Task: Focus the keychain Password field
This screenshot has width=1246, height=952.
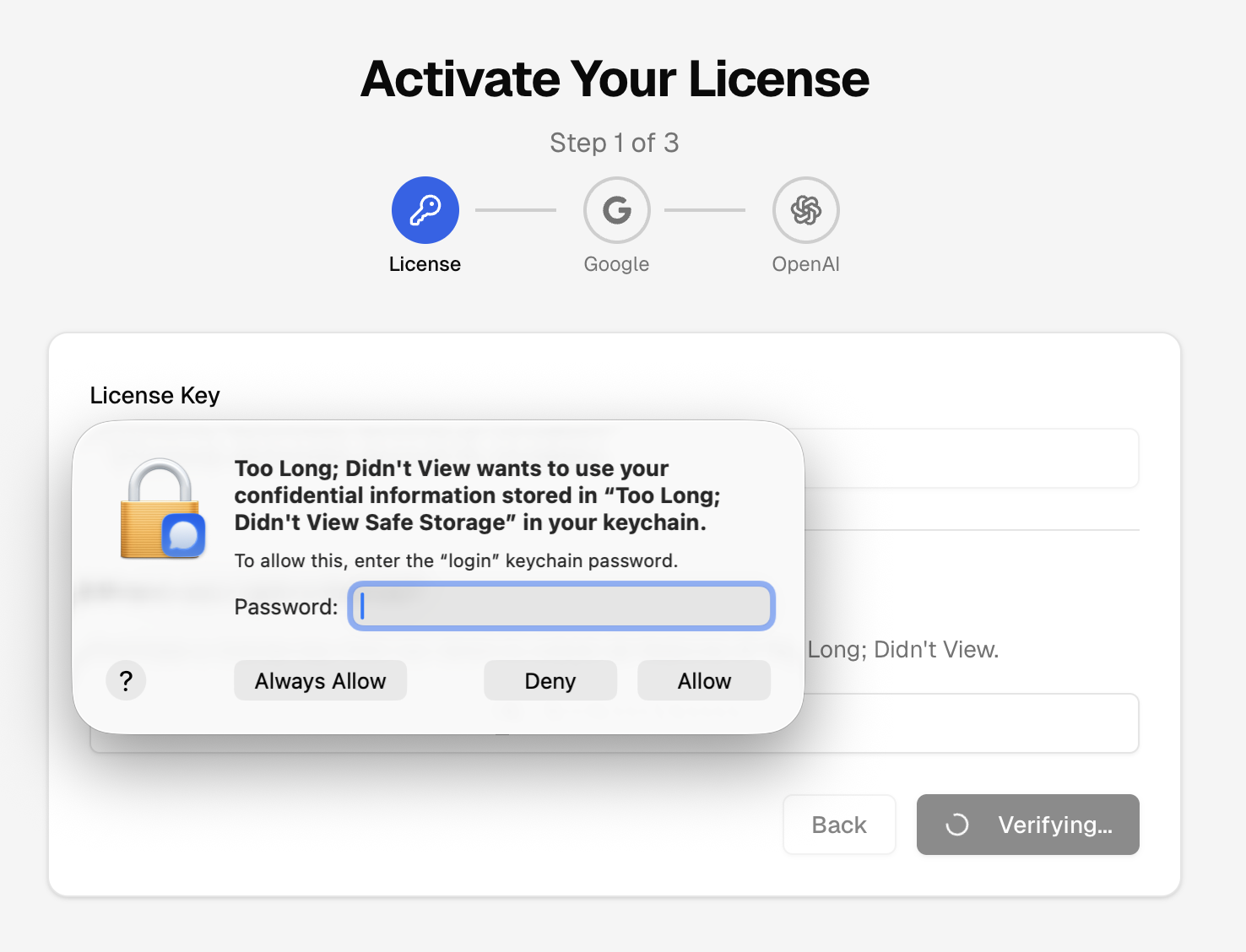Action: (x=561, y=606)
